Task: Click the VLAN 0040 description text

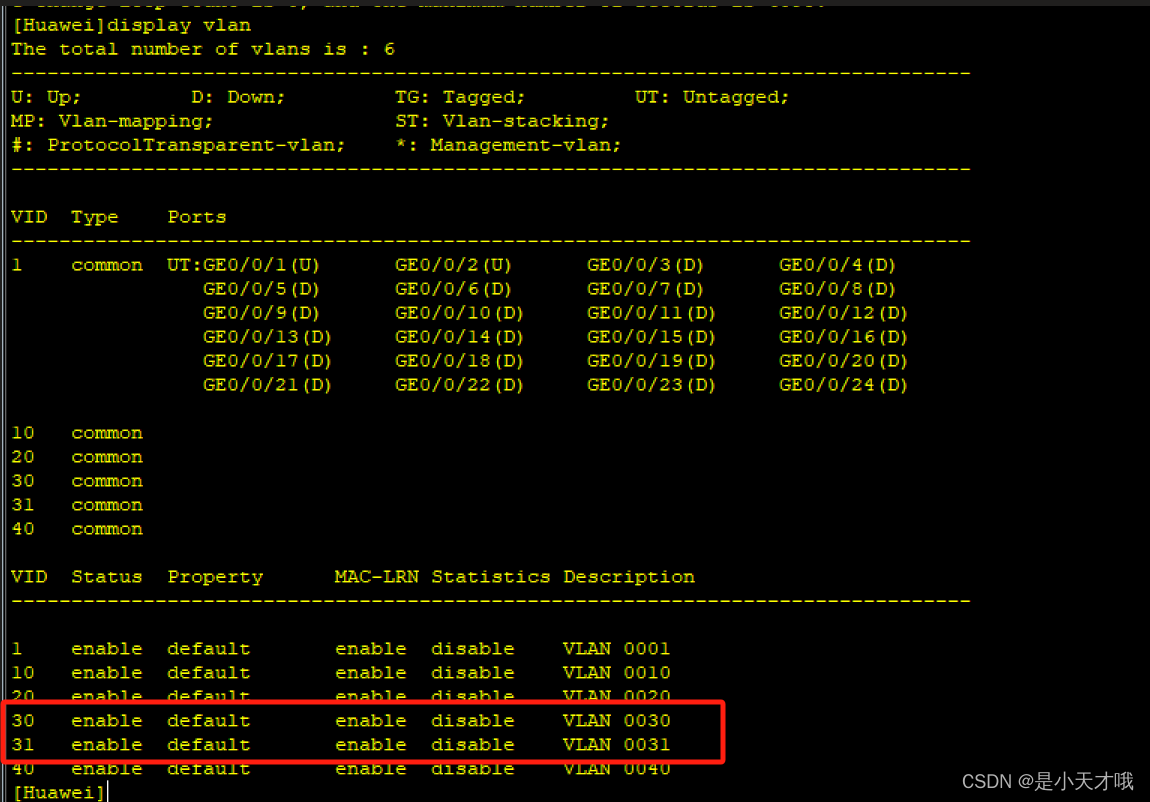Action: pos(616,768)
